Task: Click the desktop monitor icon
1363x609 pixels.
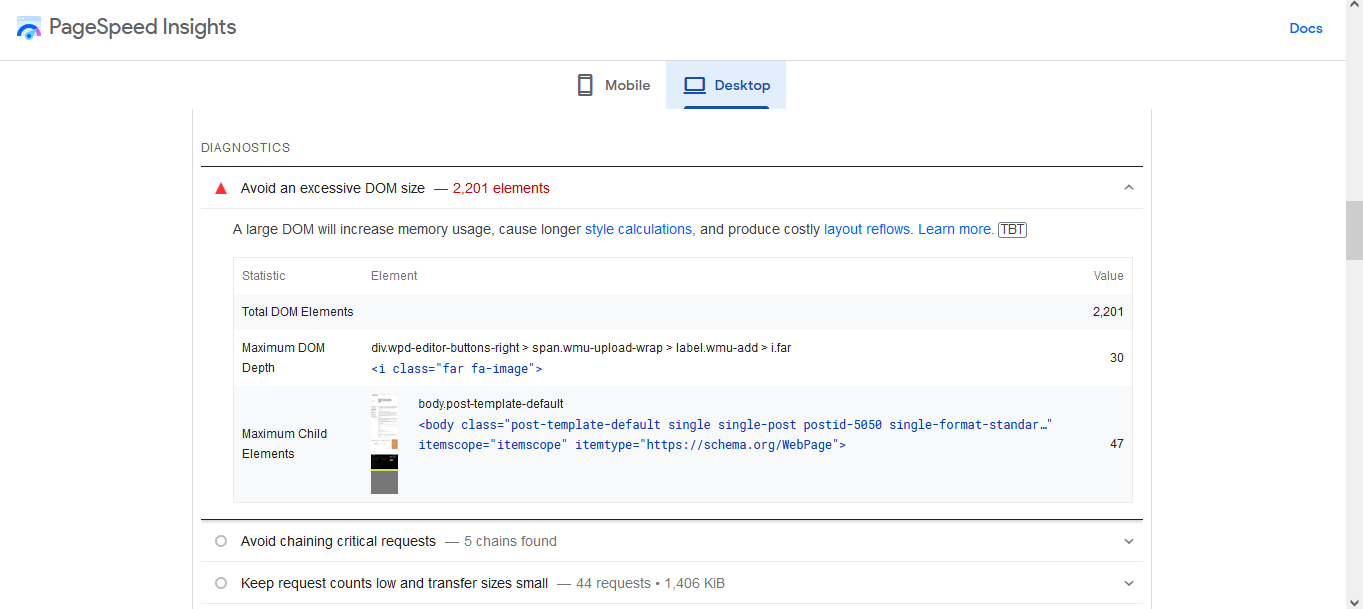Action: (x=695, y=85)
